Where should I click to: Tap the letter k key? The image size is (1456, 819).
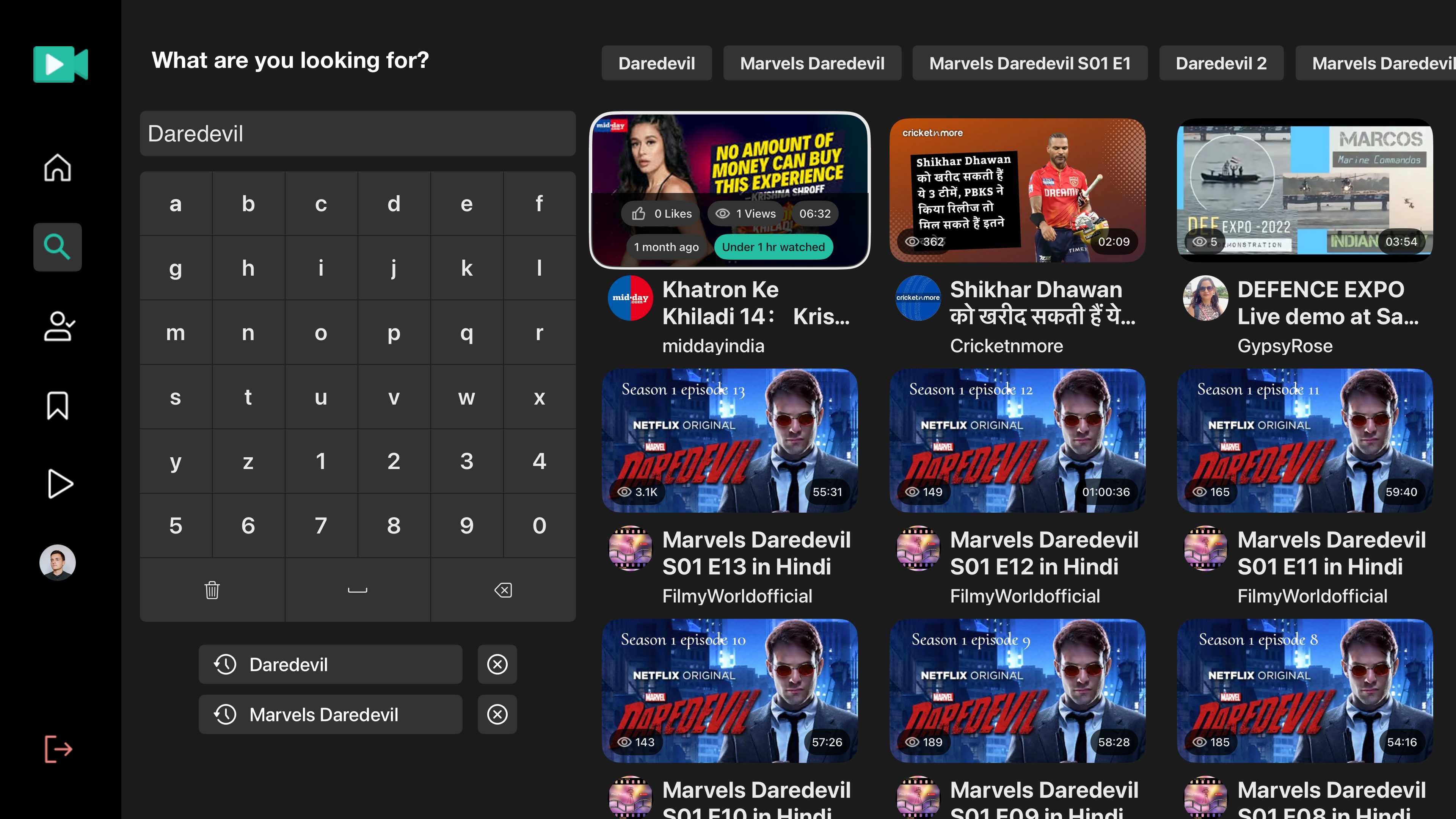coord(467,268)
